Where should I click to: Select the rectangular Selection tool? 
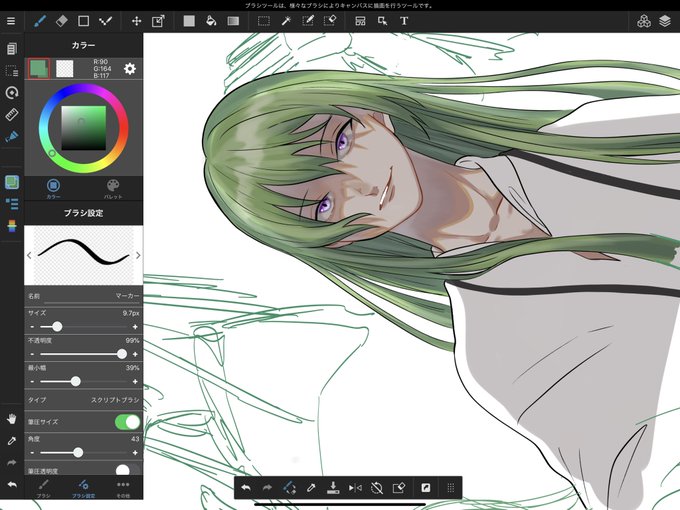pyautogui.click(x=264, y=21)
